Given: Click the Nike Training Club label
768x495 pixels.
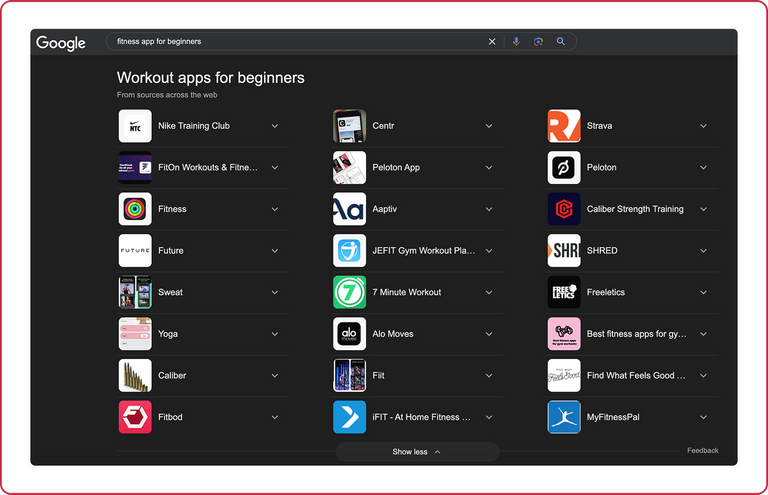Looking at the screenshot, I should pos(194,126).
